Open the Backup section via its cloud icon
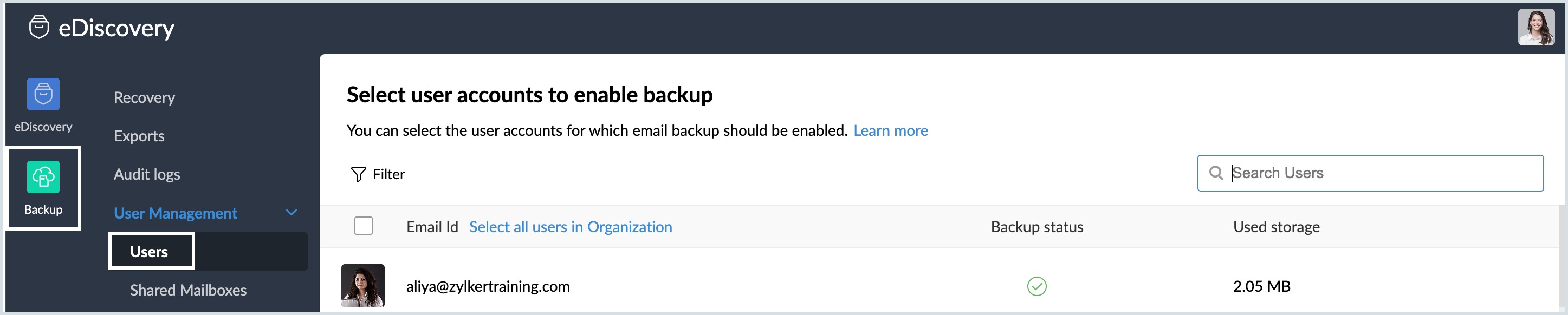This screenshot has height=315, width=1568. pos(43,178)
